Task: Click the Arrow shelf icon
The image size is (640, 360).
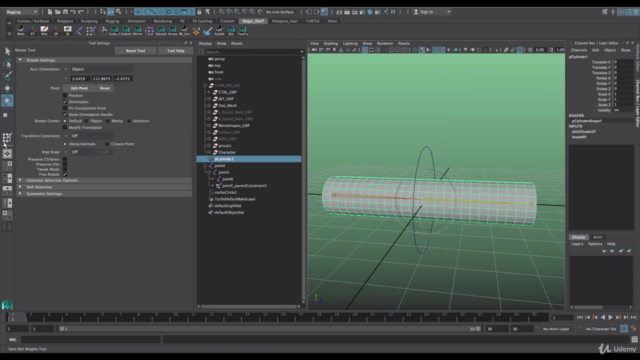Action: point(173,31)
